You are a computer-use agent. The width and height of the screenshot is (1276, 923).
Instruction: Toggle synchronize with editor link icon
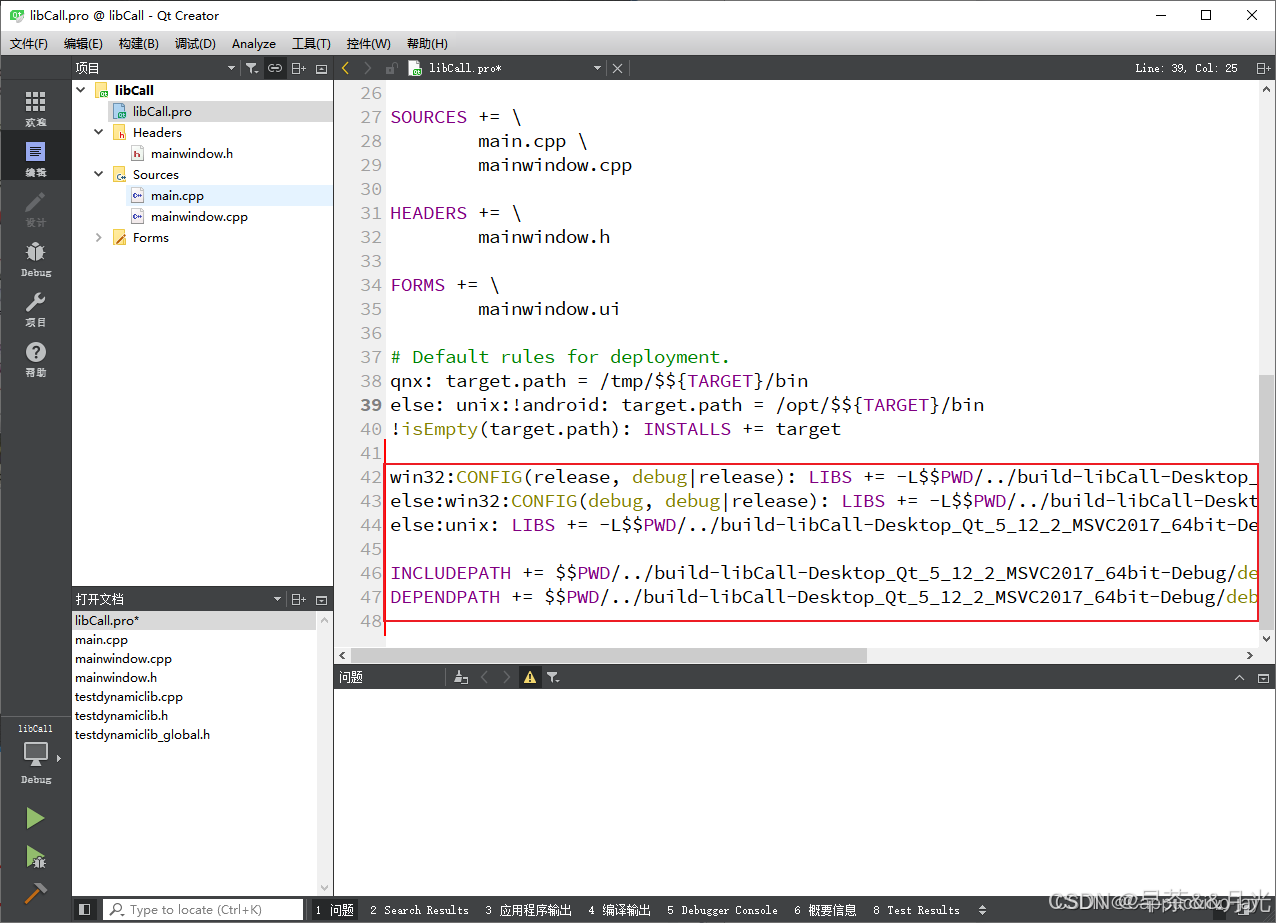[x=275, y=68]
